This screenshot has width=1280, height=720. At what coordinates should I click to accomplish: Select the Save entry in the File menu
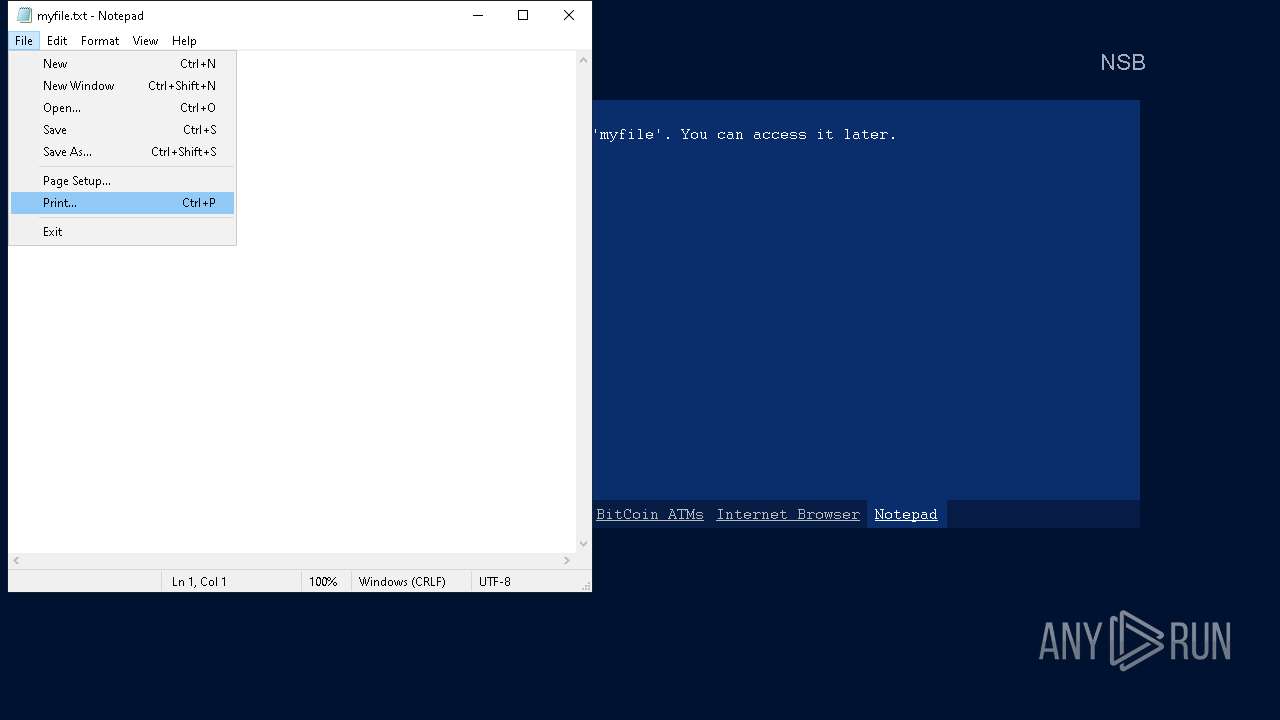pyautogui.click(x=122, y=130)
